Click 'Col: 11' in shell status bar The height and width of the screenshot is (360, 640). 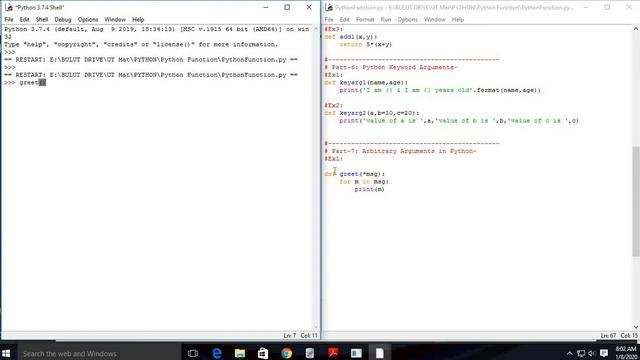click(309, 336)
